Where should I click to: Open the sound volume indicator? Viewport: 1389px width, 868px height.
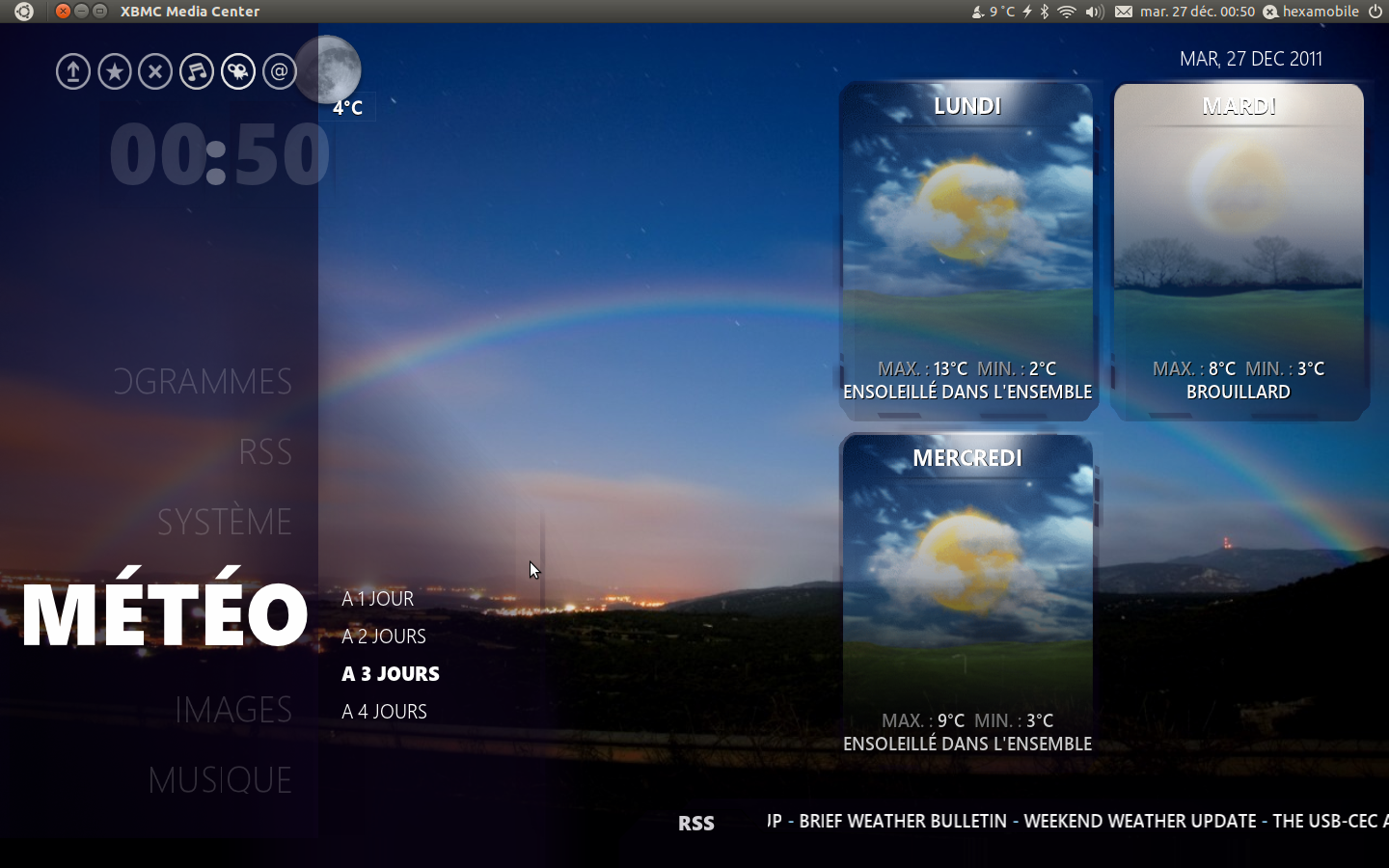pos(1095,12)
